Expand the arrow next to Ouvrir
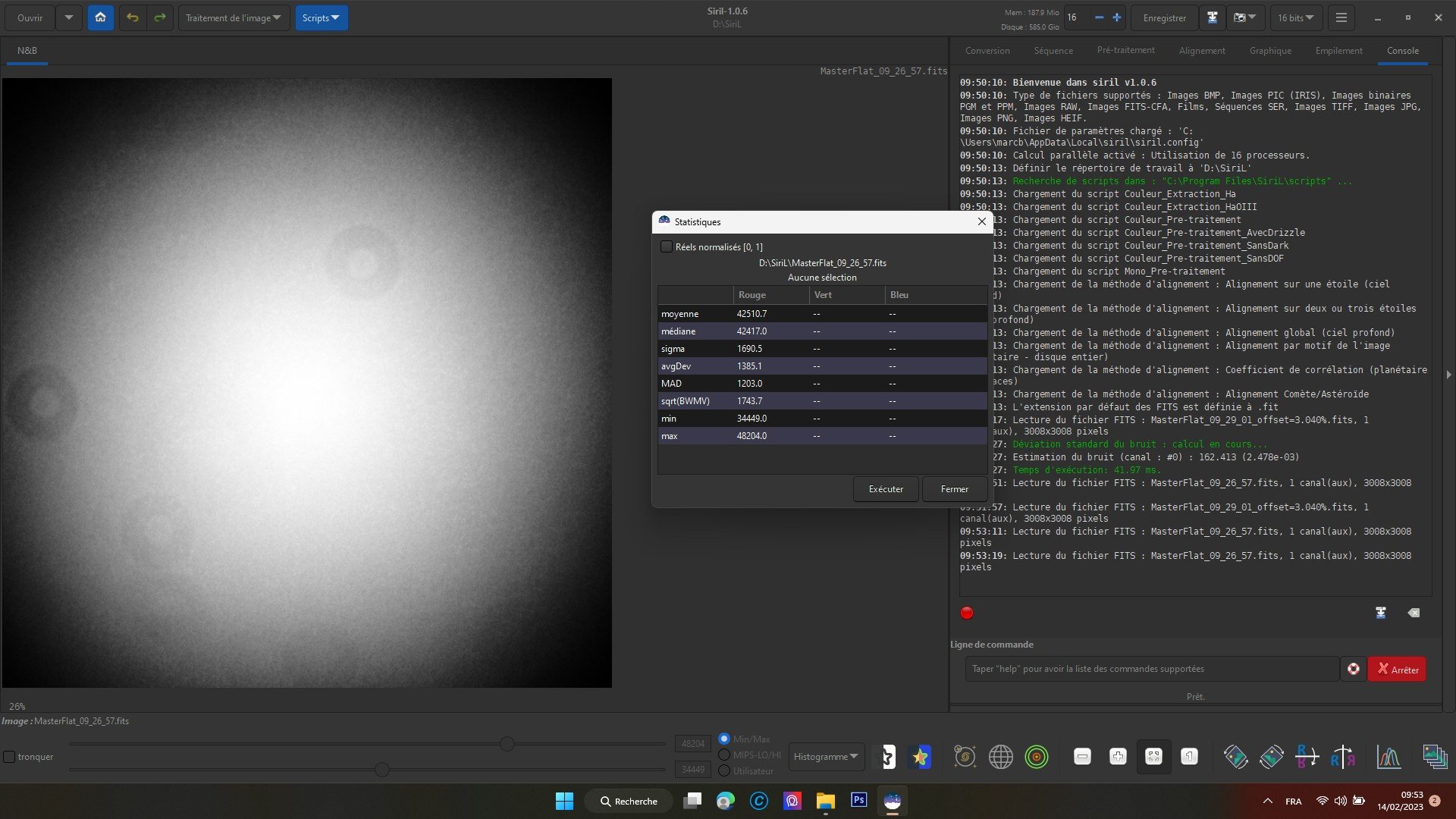This screenshot has width=1456, height=819. click(x=69, y=17)
